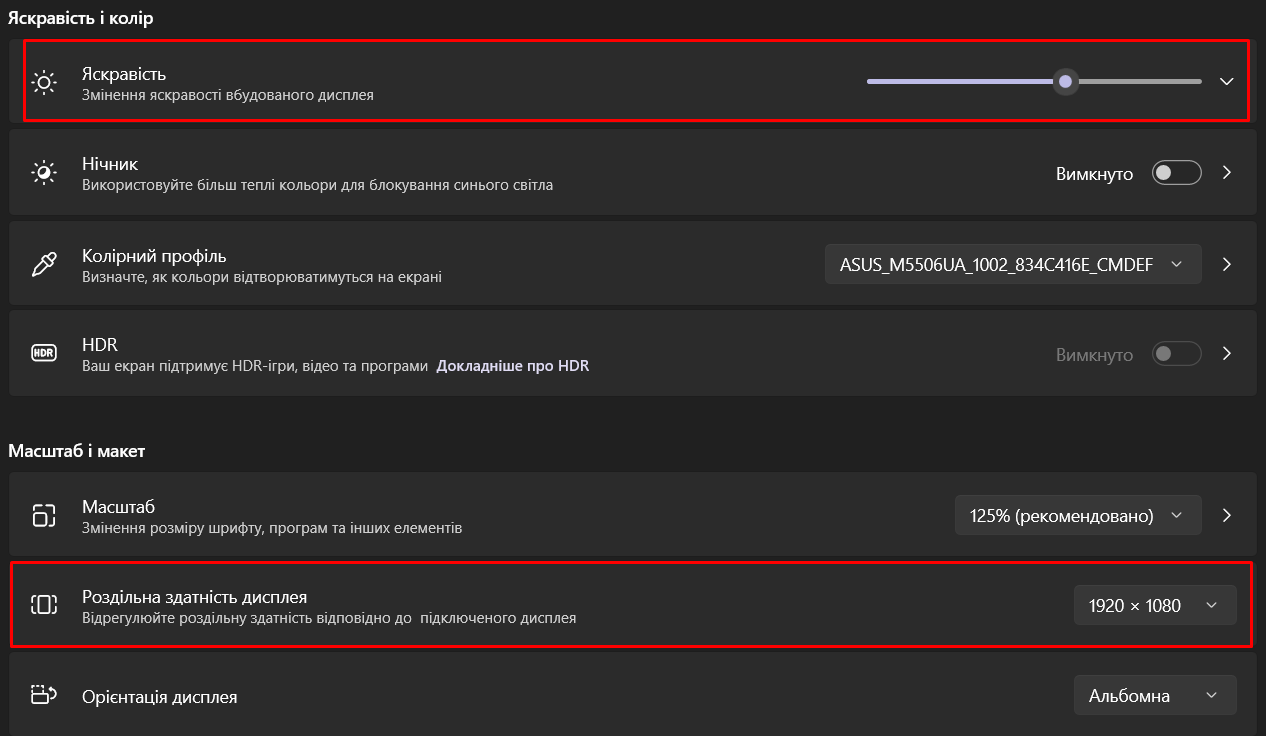Click the filled part of brightness slider
This screenshot has height=736, width=1266.
[960, 82]
